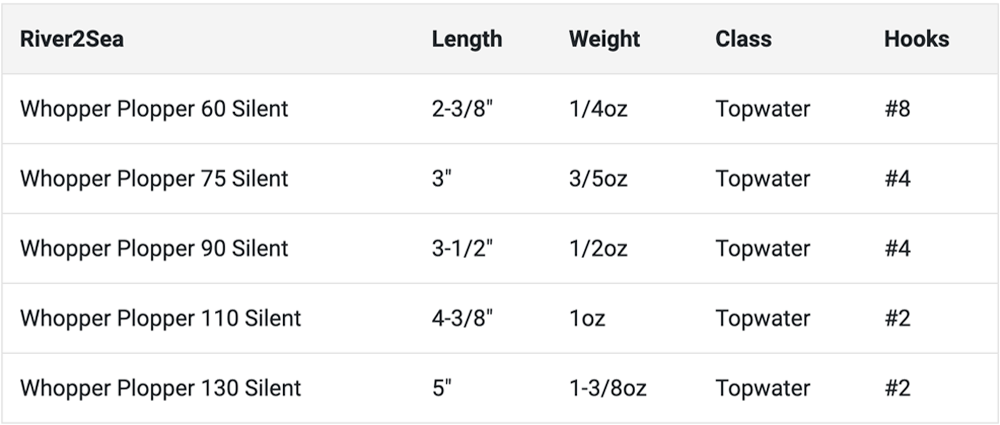This screenshot has width=1000, height=425.
Task: Click the River2Sea column header
Action: [x=72, y=39]
